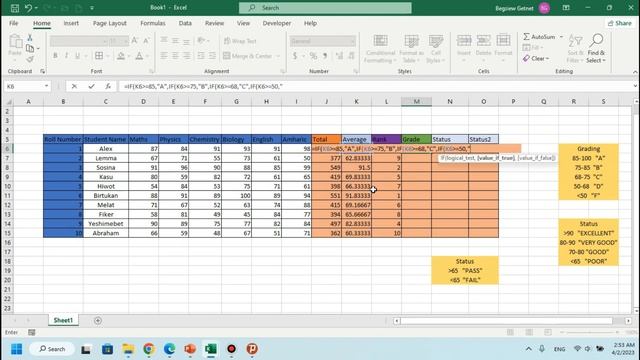
Task: Click the taskbar Search button
Action: point(52,349)
